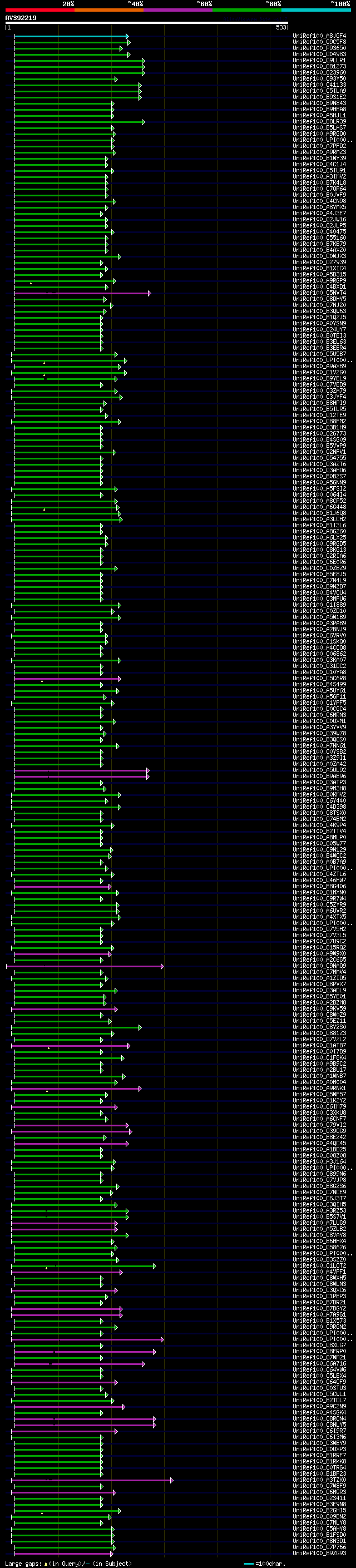
Task: Click the green ~80% identity color segment
Action: [x=247, y=10]
